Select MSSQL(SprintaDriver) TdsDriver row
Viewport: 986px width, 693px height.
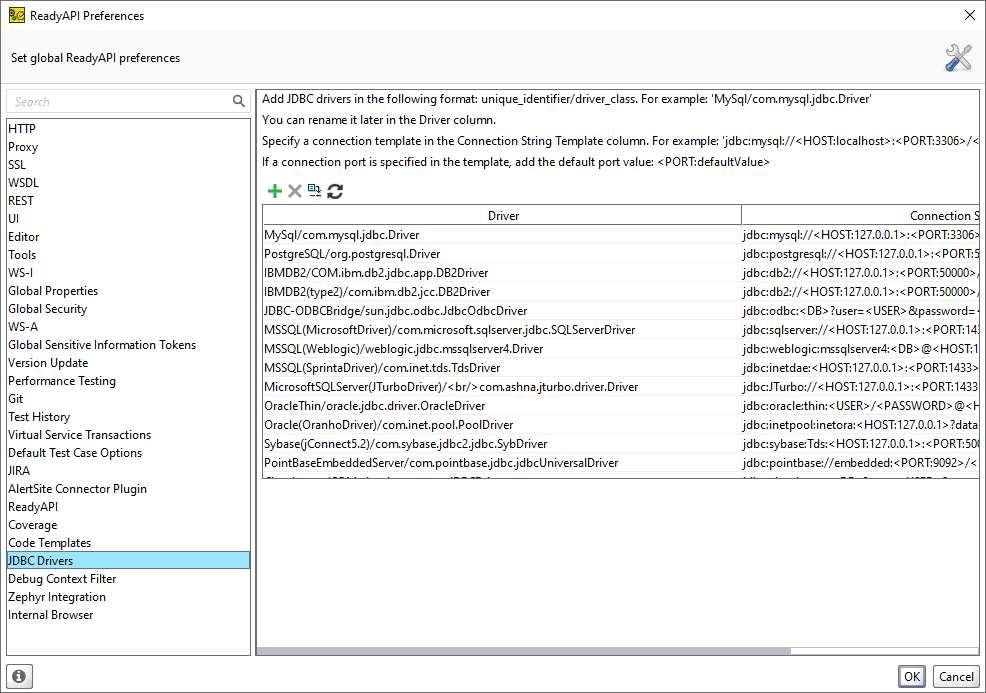coord(502,368)
